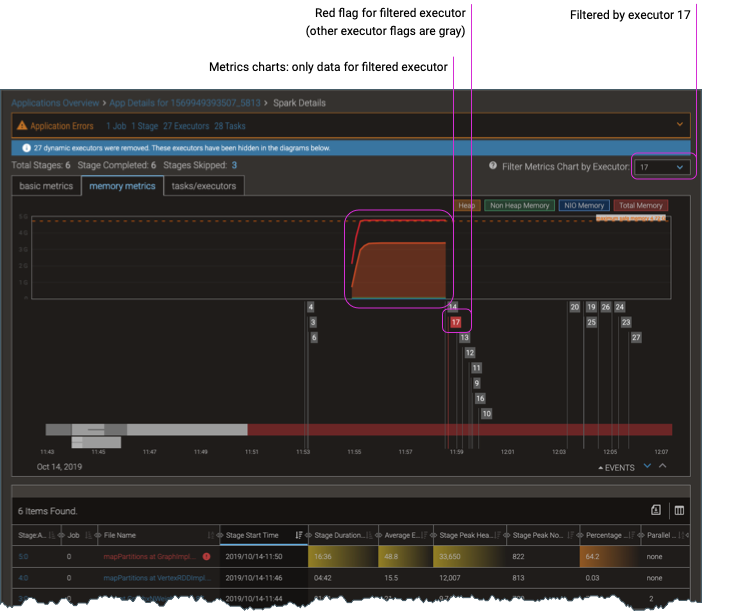
Task: Click executor flag 25 on timeline
Action: pyautogui.click(x=591, y=322)
